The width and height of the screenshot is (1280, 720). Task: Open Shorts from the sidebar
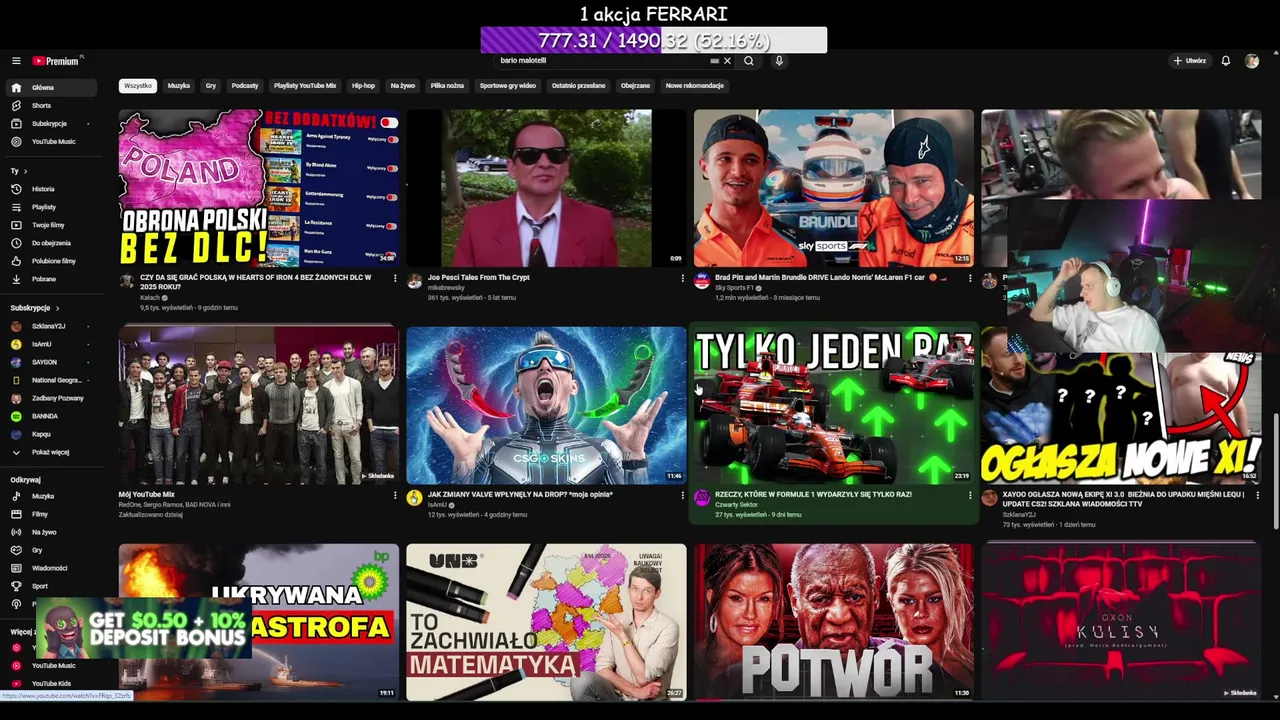pos(50,106)
